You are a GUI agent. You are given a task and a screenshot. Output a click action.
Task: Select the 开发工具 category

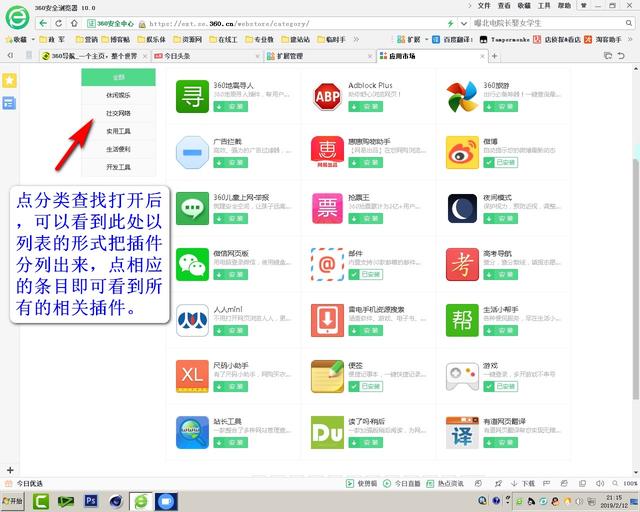click(x=118, y=167)
